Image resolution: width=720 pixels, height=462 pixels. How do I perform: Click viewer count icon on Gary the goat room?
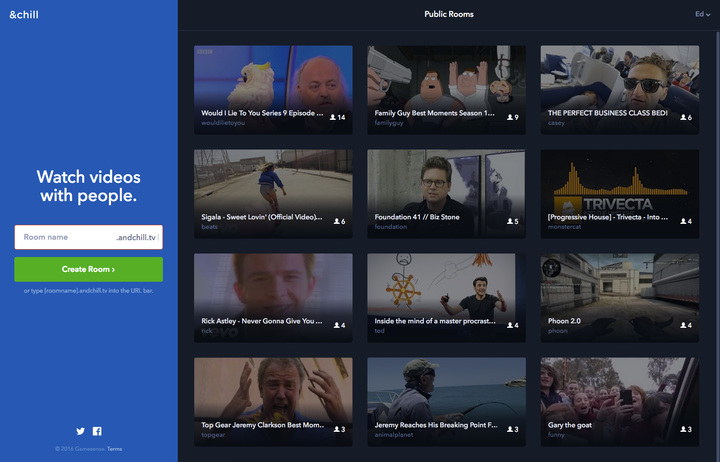pyautogui.click(x=683, y=429)
